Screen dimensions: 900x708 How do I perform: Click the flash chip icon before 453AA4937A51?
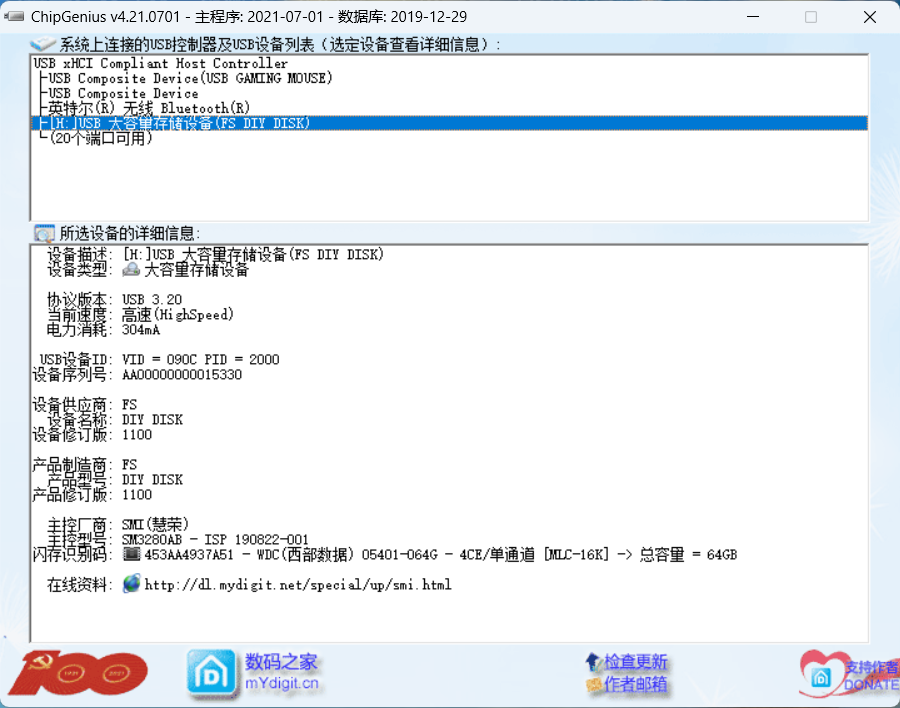[132, 554]
